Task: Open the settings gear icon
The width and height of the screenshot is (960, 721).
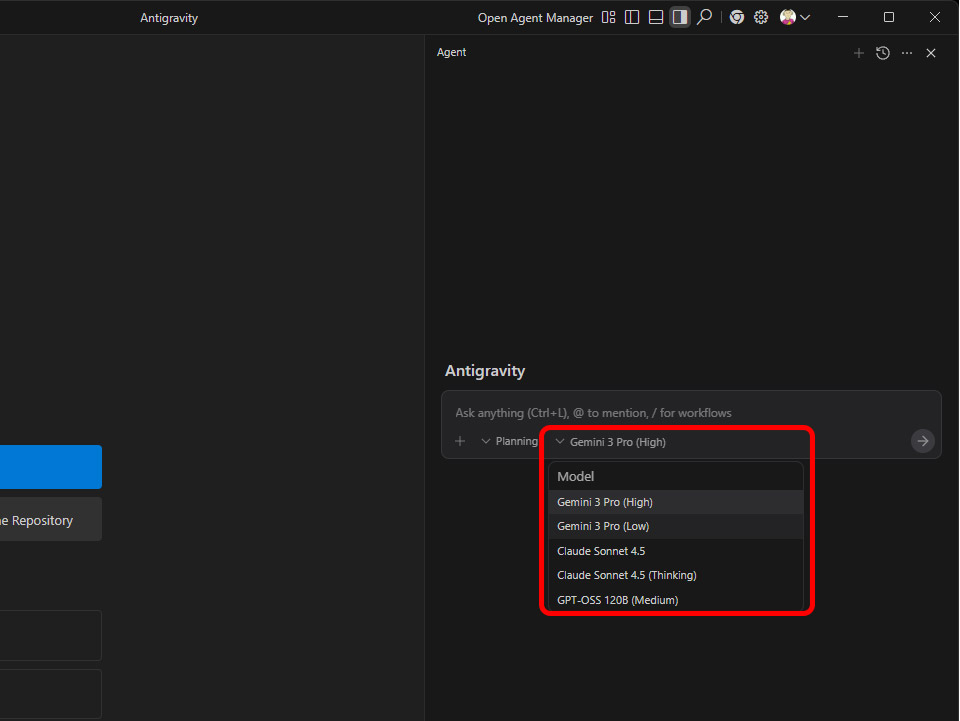Action: coord(761,17)
